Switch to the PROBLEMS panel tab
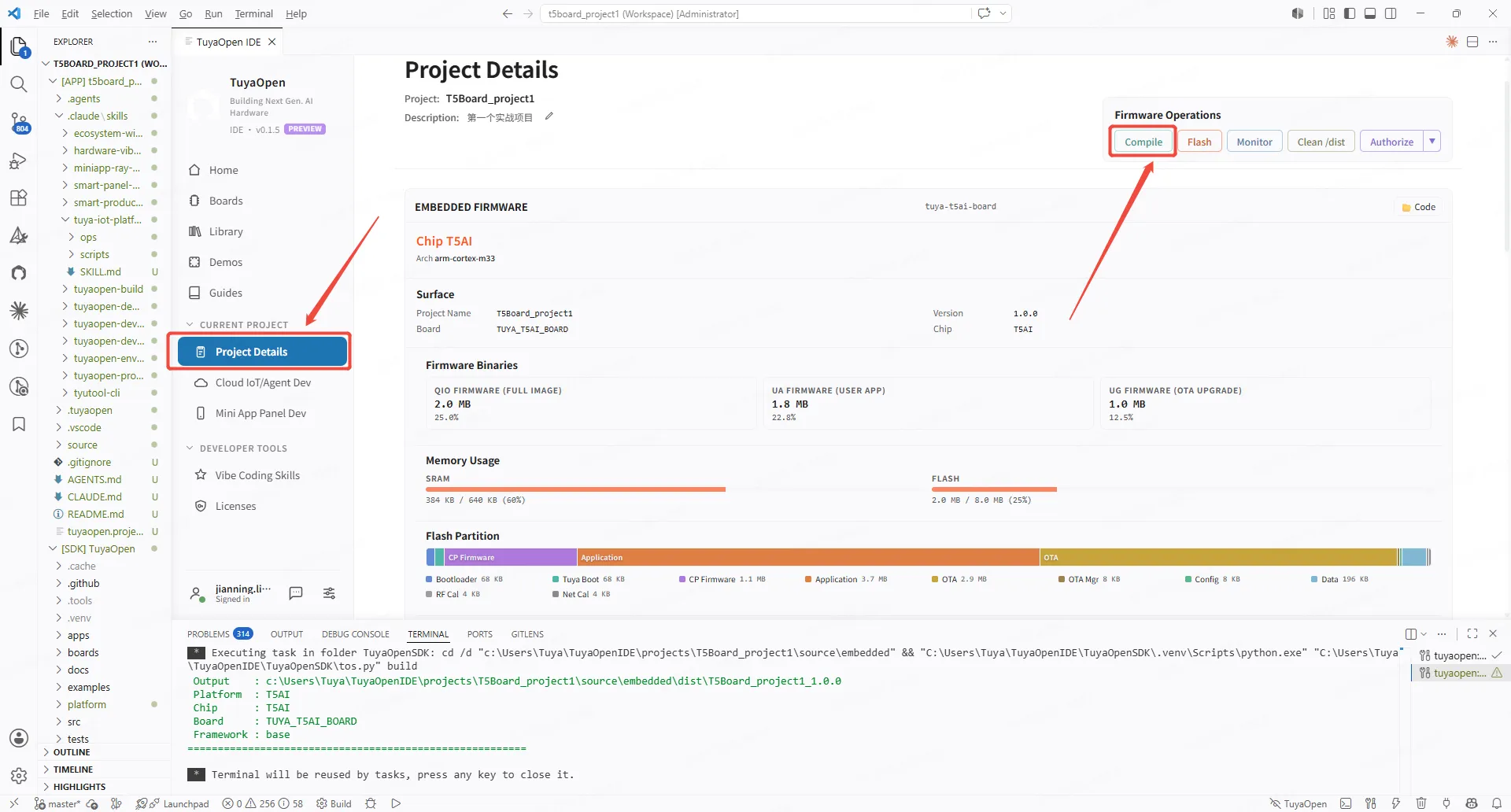Viewport: 1511px width, 812px height. pyautogui.click(x=220, y=634)
